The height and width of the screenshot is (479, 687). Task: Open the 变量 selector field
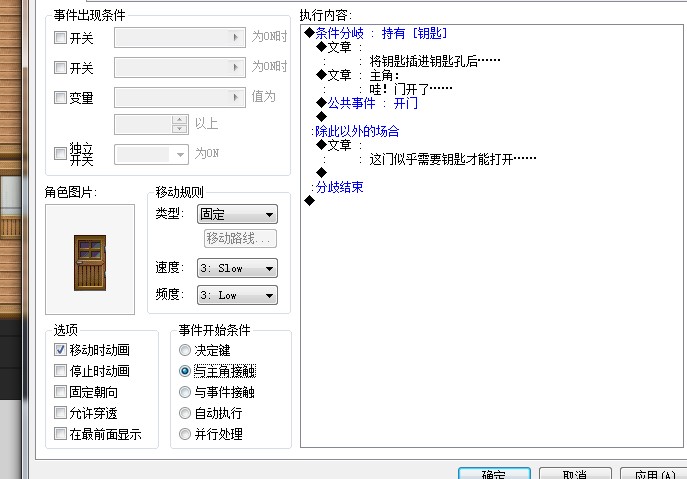pyautogui.click(x=180, y=97)
